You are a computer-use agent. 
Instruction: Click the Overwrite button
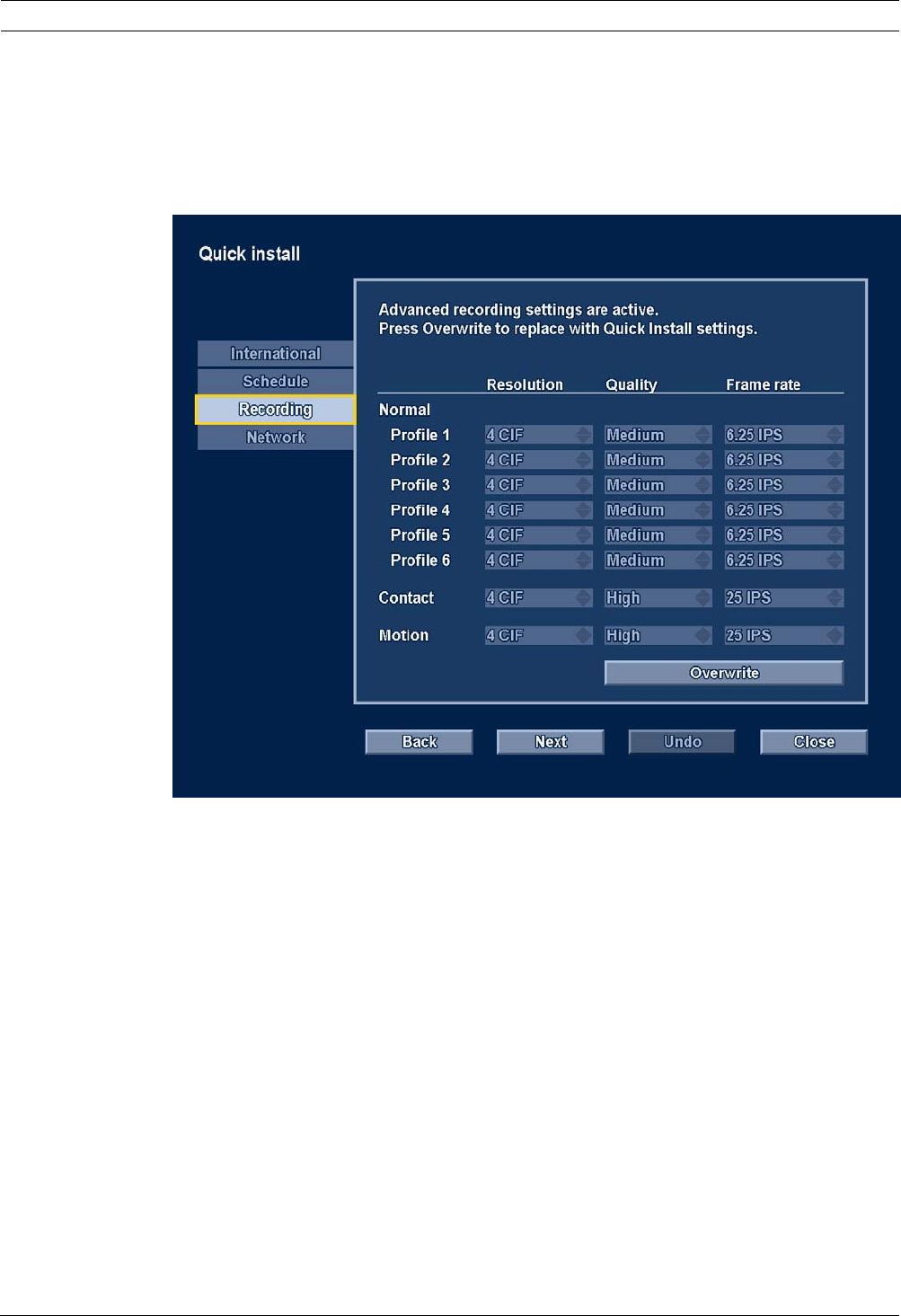[724, 673]
